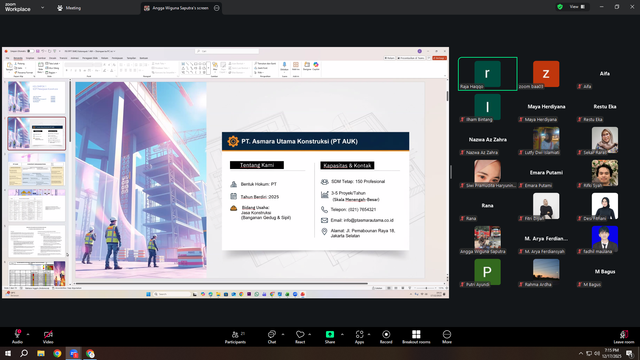Click the volume icon in system tray
This screenshot has height=360, width=640.
[597, 353]
